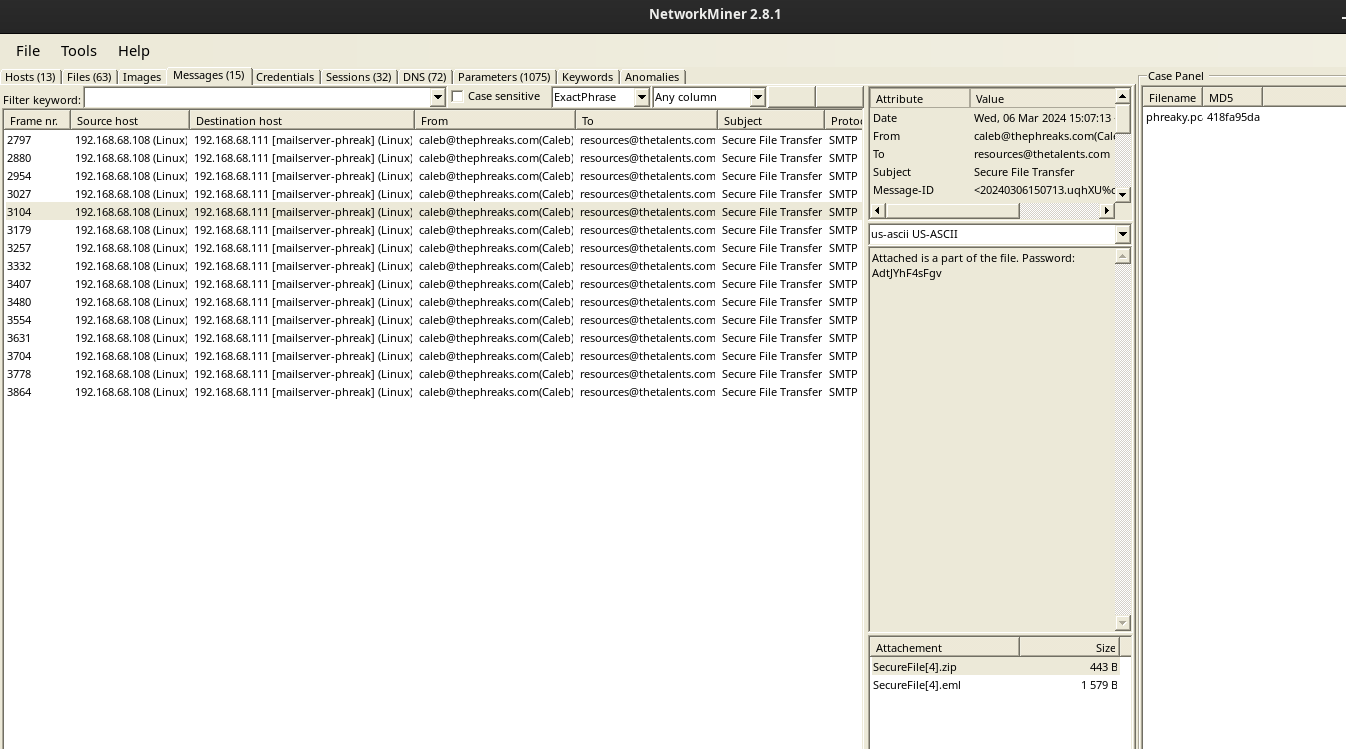1346x749 pixels.
Task: Select the message with frame number 3480
Action: pyautogui.click(x=433, y=302)
